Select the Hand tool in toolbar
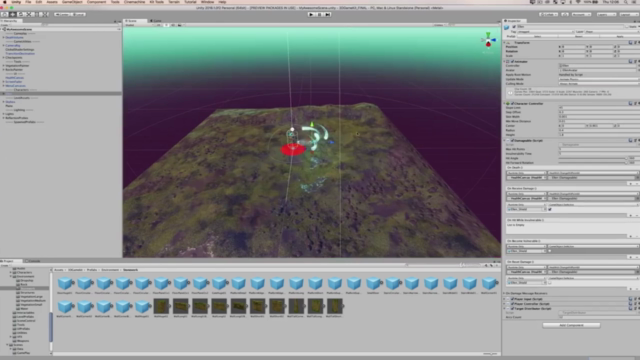 [4, 14]
